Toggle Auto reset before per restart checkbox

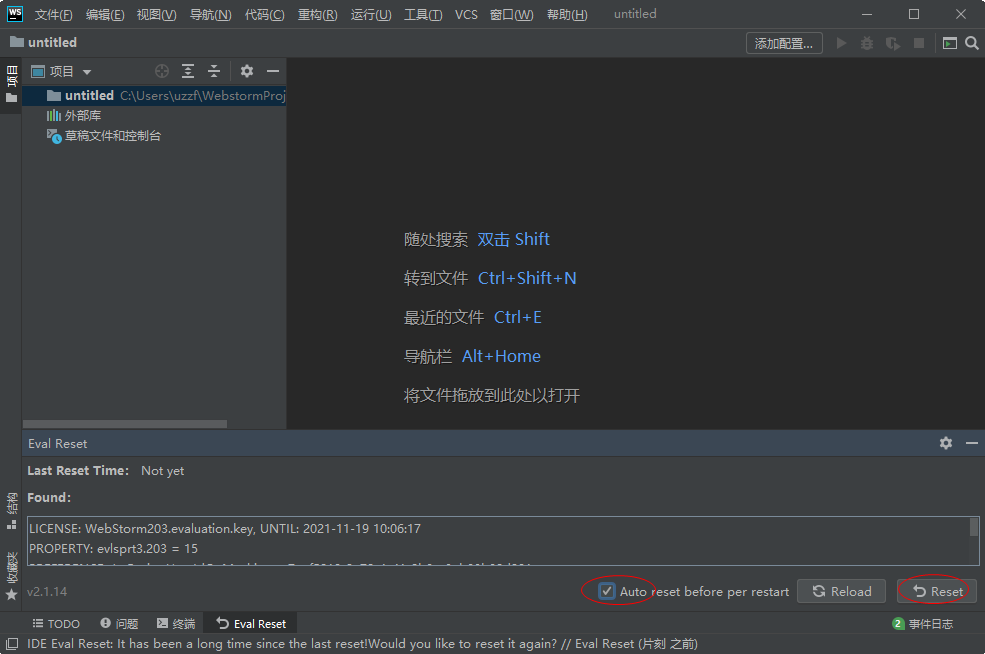point(606,591)
